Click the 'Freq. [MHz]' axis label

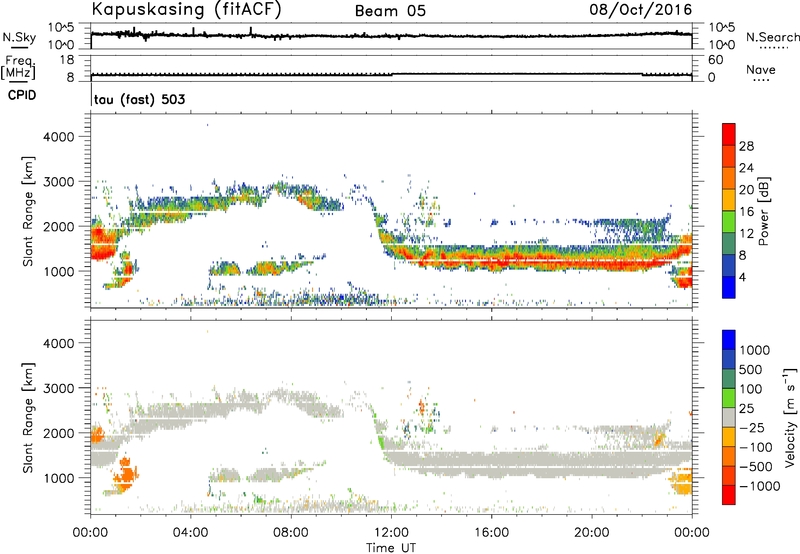18,67
